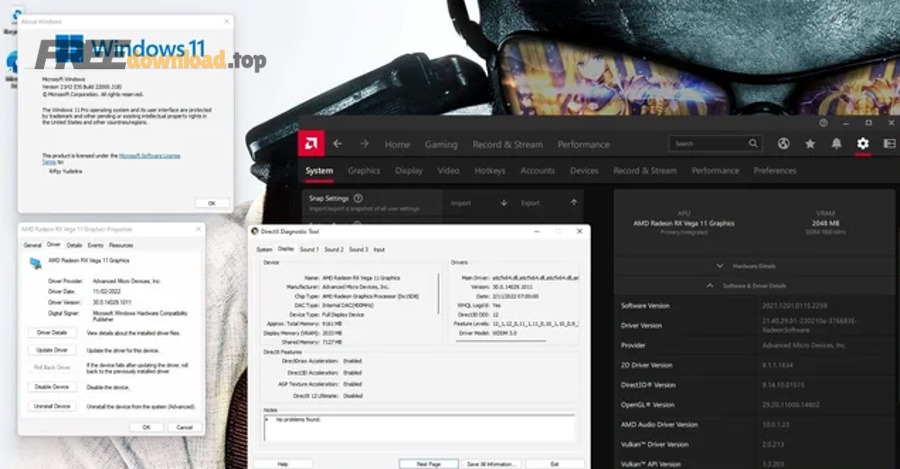Open Sound 2 tab in DirectX Diagnostic Tool

click(x=333, y=250)
